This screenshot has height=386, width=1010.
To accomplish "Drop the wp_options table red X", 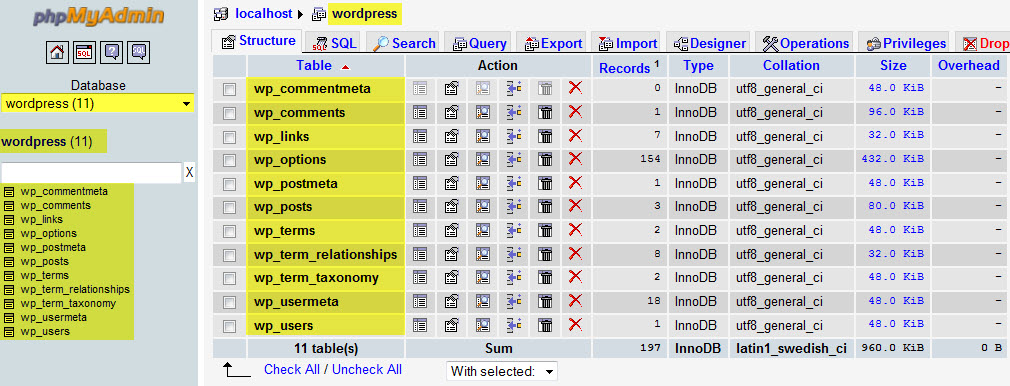I will coord(575,159).
